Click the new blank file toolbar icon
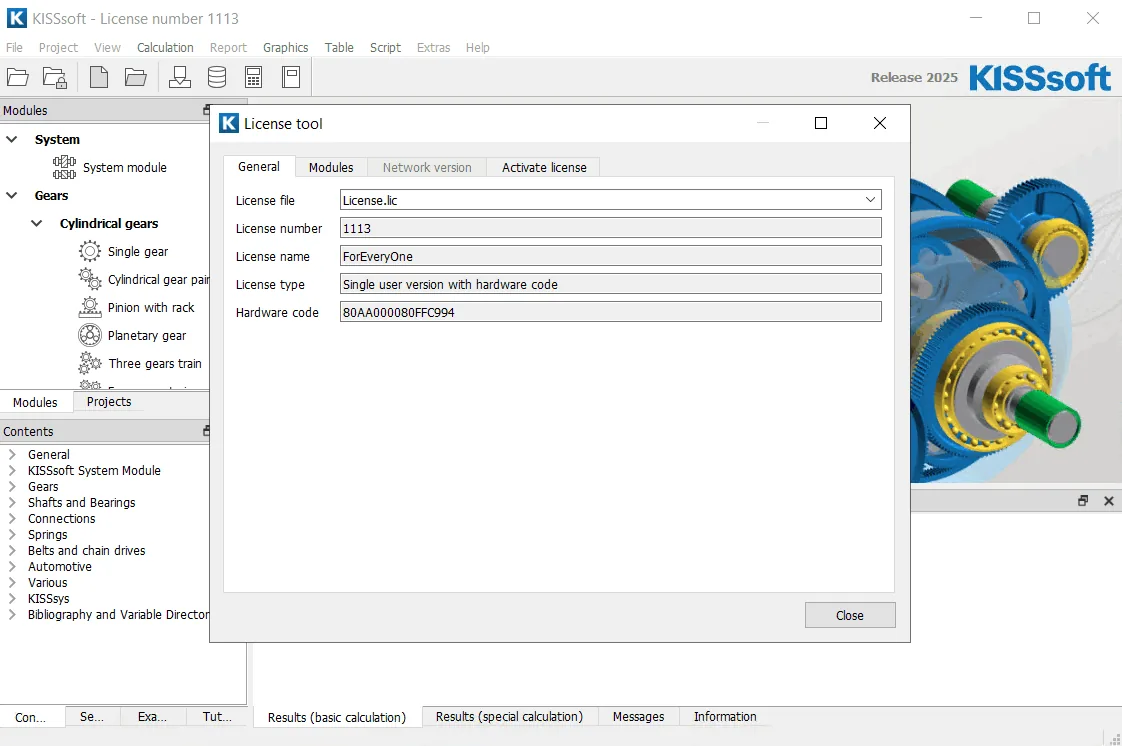Image resolution: width=1122 pixels, height=746 pixels. pos(99,77)
